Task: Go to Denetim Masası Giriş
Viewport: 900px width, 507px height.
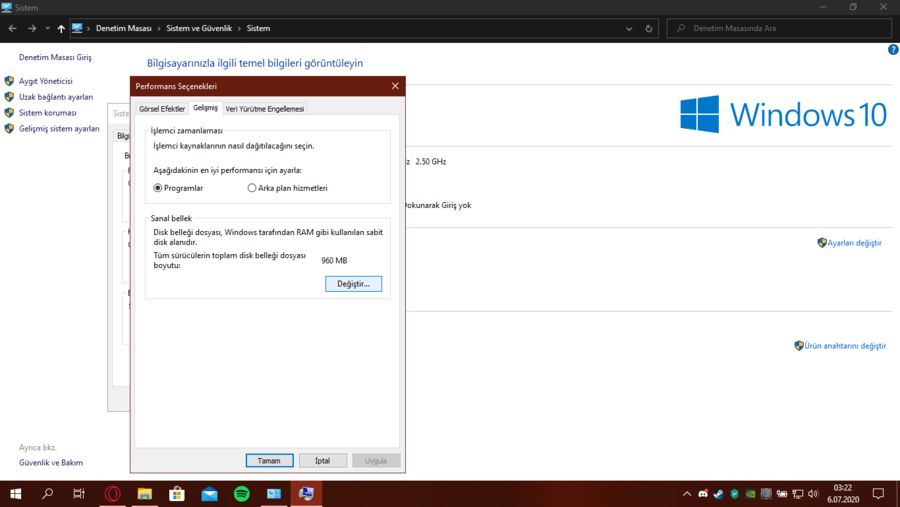Action: coord(55,57)
